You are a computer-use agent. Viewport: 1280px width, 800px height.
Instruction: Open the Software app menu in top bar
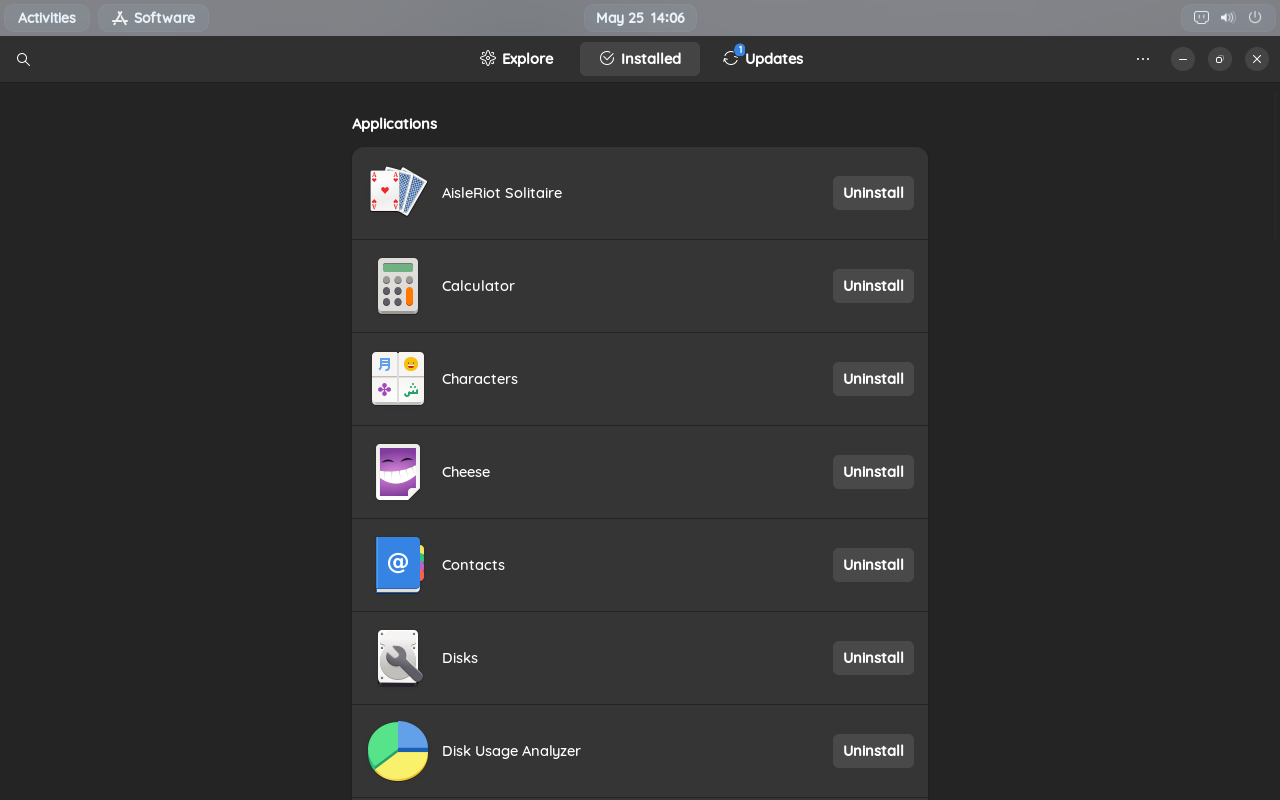tap(153, 18)
